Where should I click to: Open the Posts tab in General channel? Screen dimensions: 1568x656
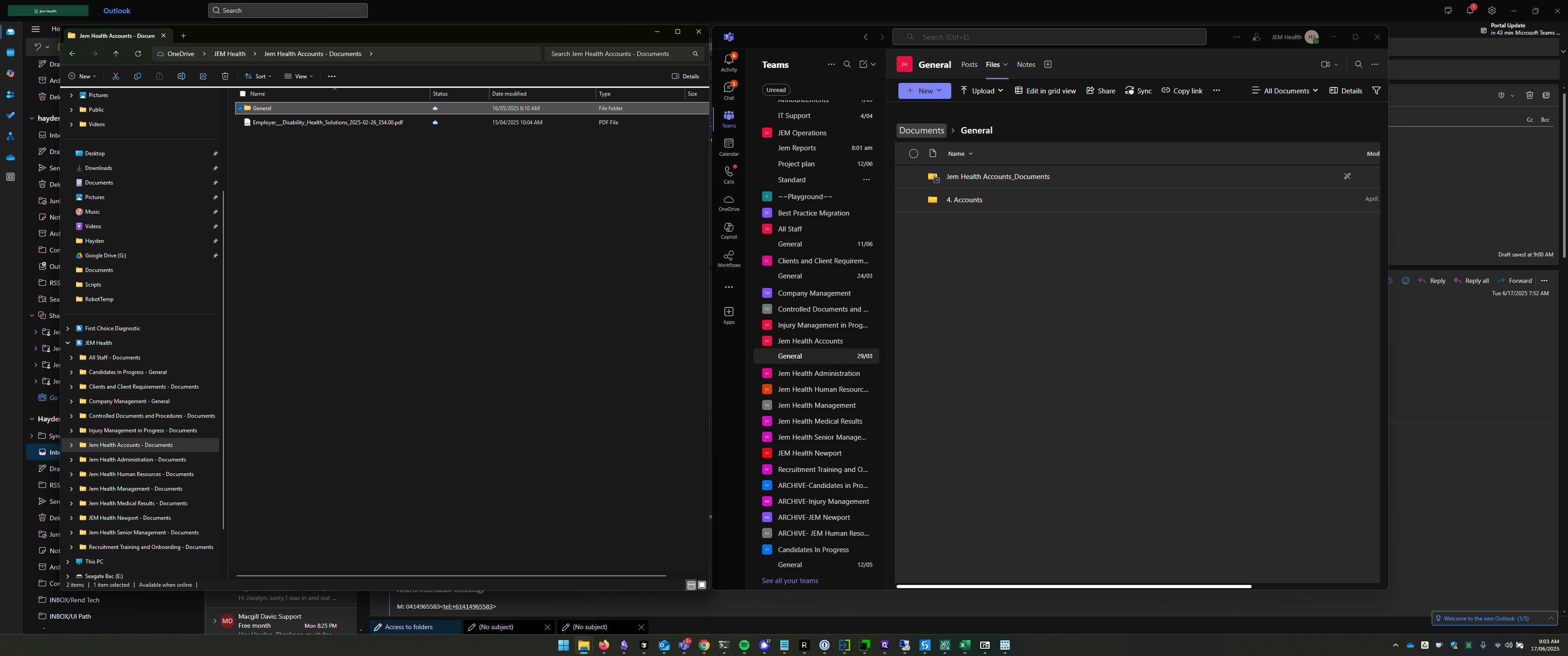[x=969, y=65]
